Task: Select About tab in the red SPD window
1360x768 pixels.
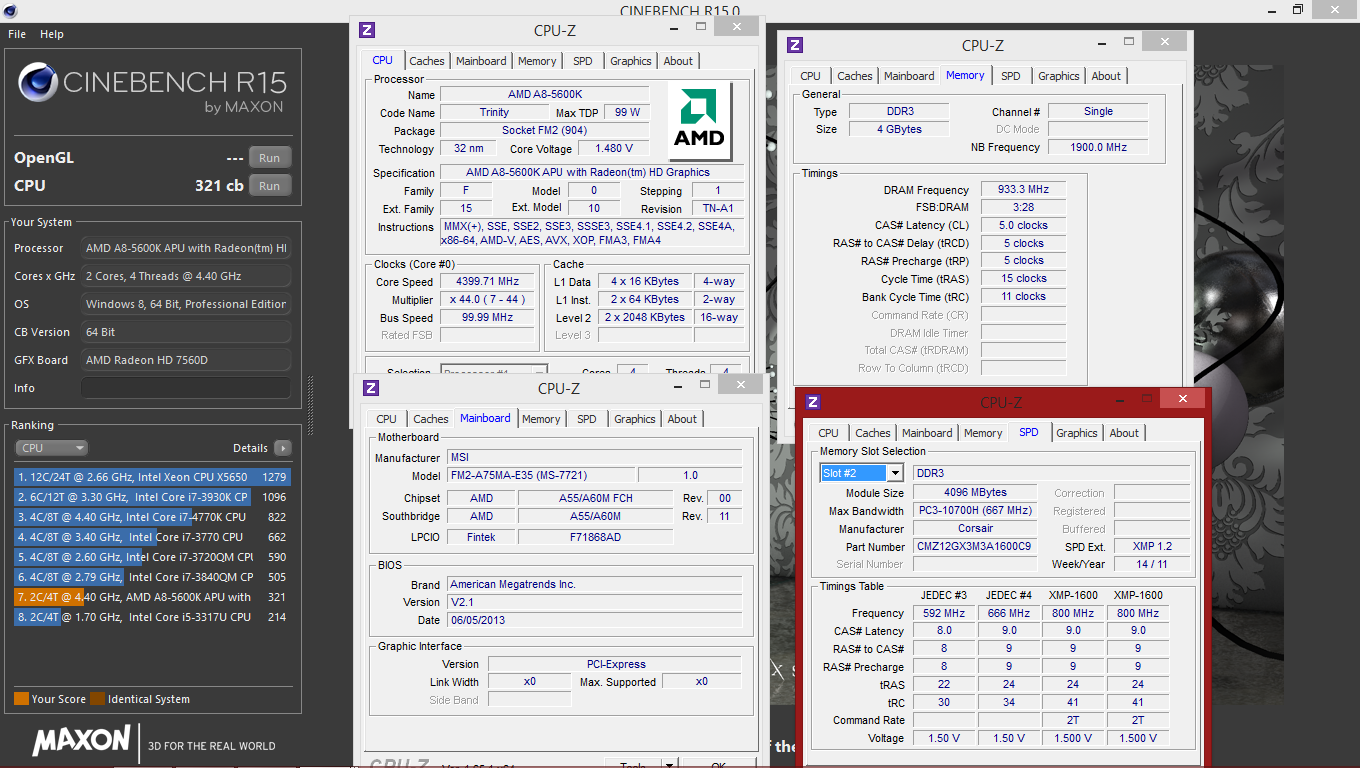Action: click(1124, 433)
